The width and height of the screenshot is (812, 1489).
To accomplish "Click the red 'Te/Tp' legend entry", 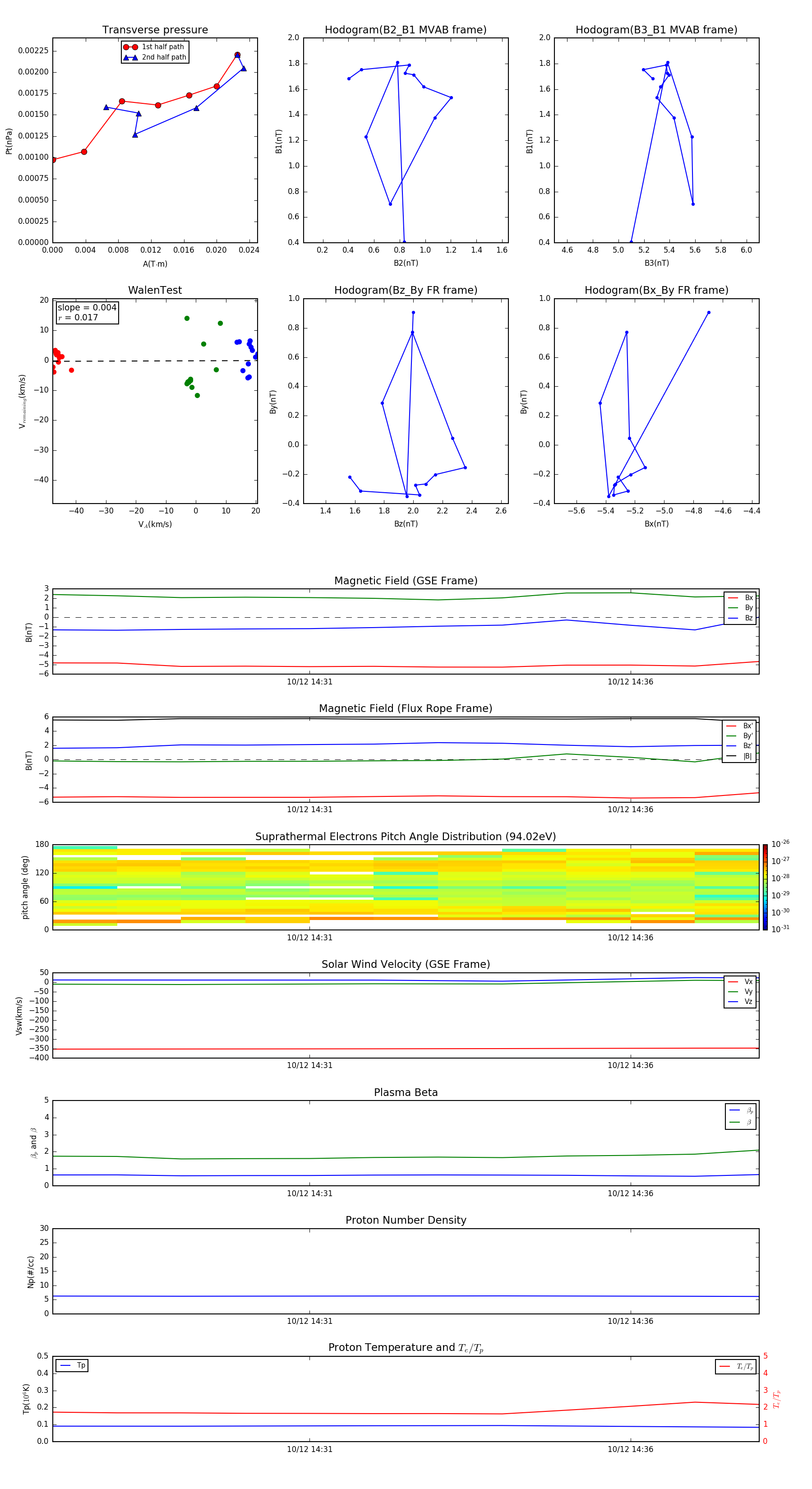I will pyautogui.click(x=736, y=1366).
